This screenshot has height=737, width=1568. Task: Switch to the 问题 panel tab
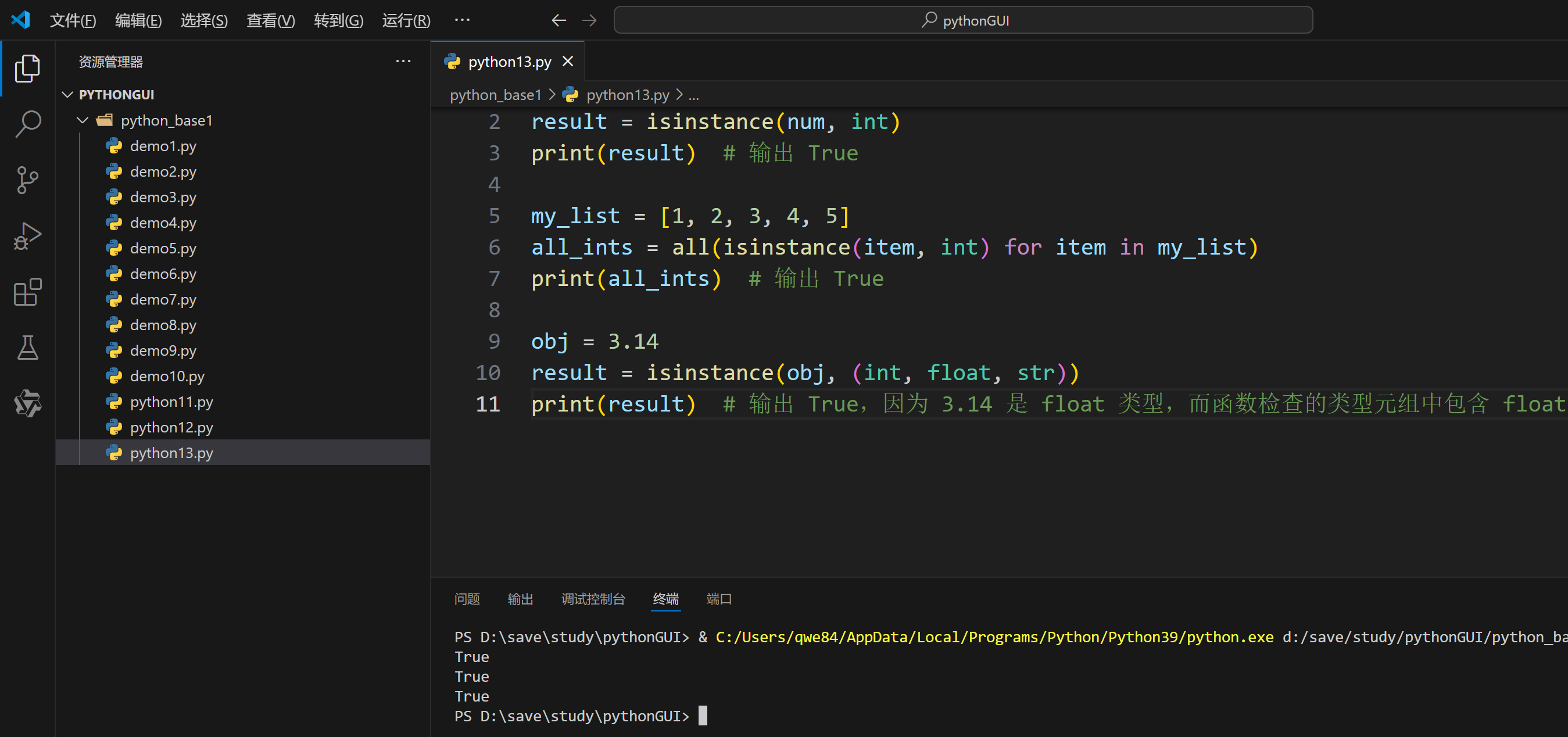click(467, 599)
